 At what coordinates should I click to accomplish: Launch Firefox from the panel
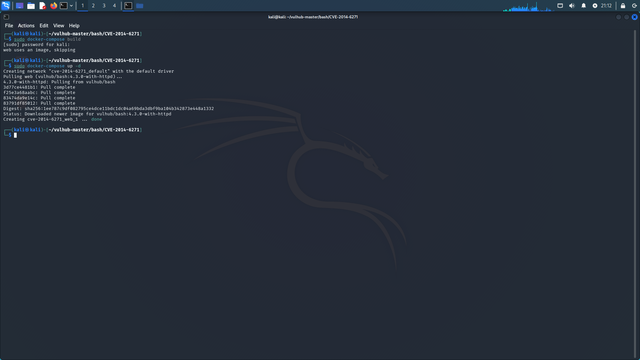pos(53,6)
